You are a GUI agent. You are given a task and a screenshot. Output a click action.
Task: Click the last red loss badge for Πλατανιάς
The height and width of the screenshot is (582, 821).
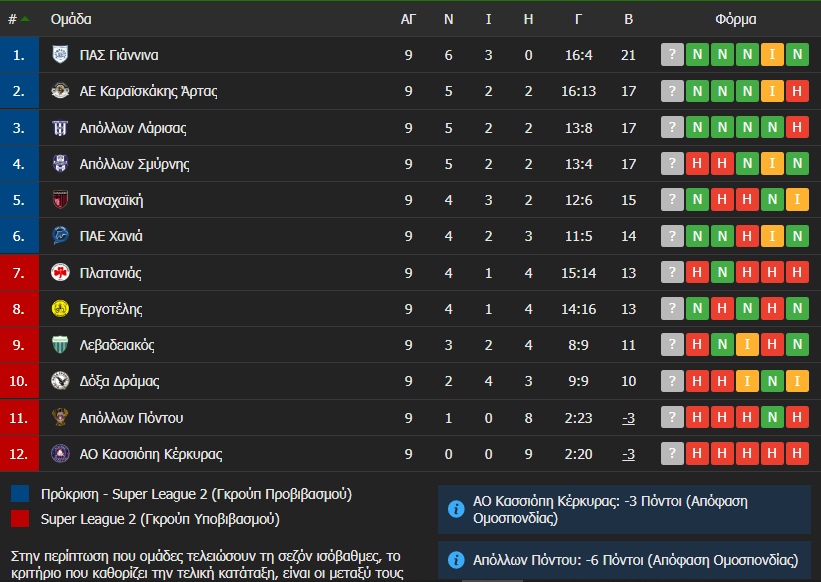(x=797, y=272)
